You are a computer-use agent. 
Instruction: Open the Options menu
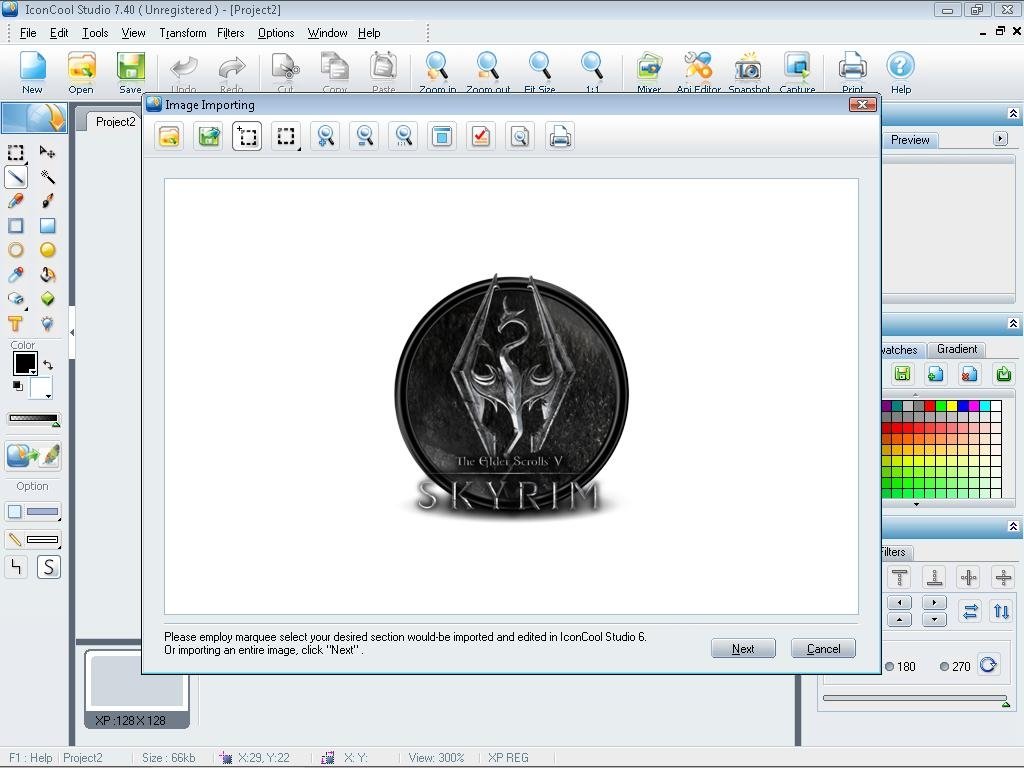[276, 33]
